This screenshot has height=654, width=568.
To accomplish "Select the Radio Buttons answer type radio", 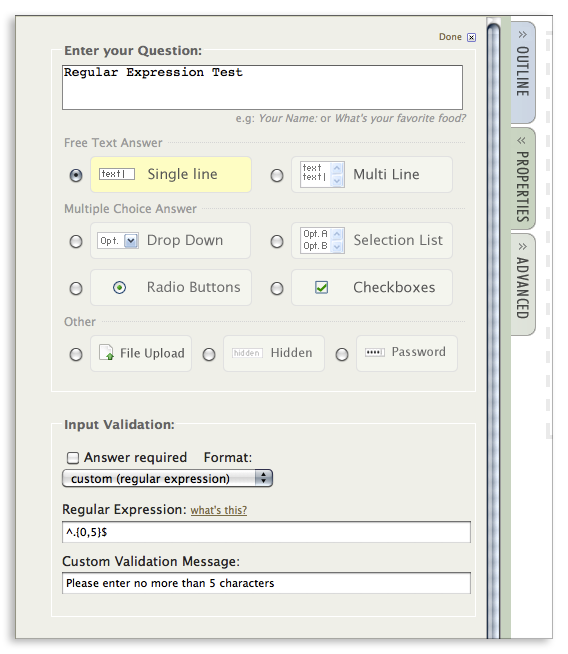I will [x=76, y=288].
